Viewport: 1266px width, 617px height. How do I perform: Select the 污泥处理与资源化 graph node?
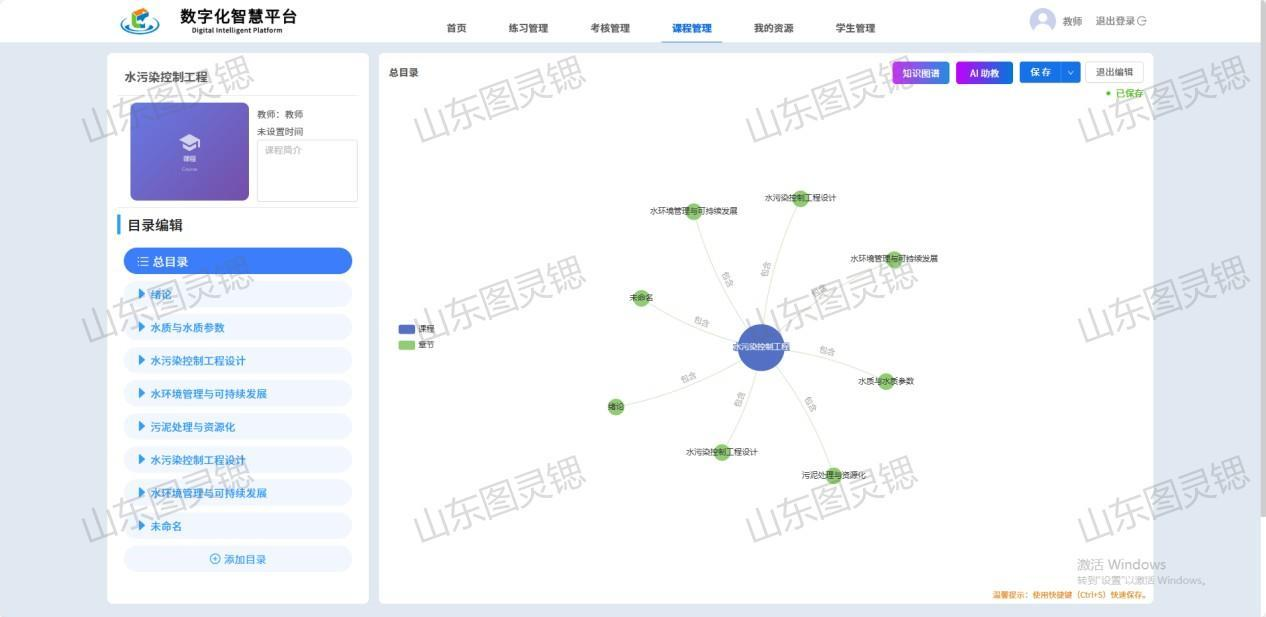[833, 475]
